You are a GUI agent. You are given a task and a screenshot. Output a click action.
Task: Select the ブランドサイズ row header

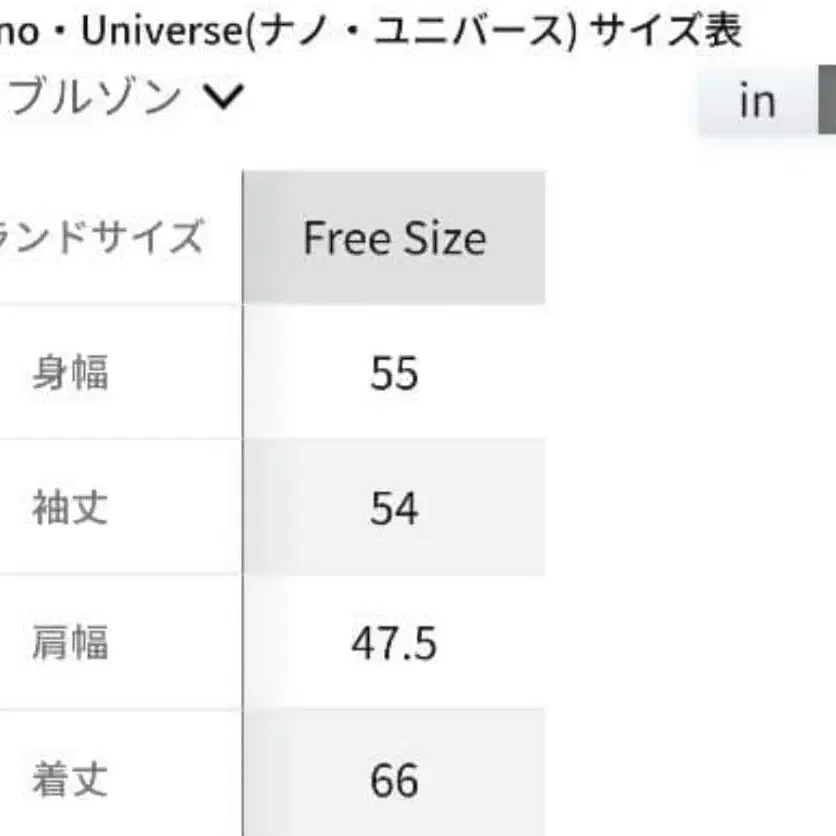pyautogui.click(x=100, y=238)
